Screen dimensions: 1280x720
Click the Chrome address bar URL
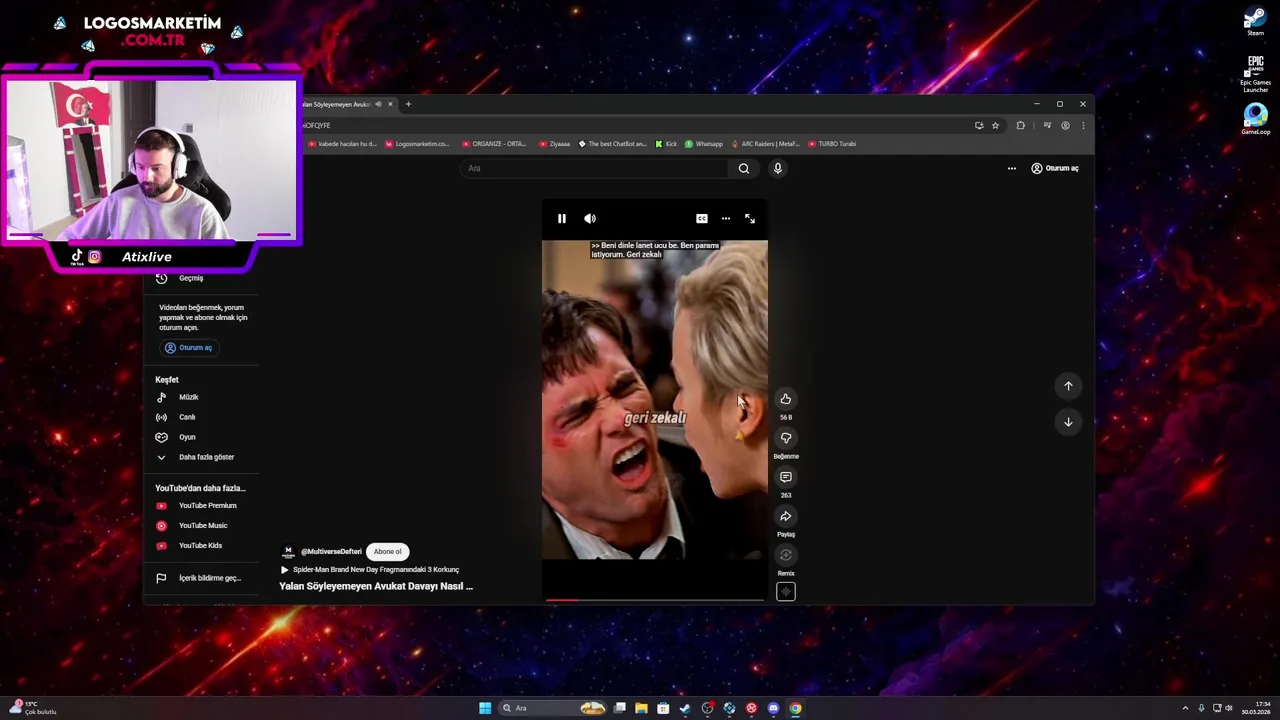click(x=317, y=125)
